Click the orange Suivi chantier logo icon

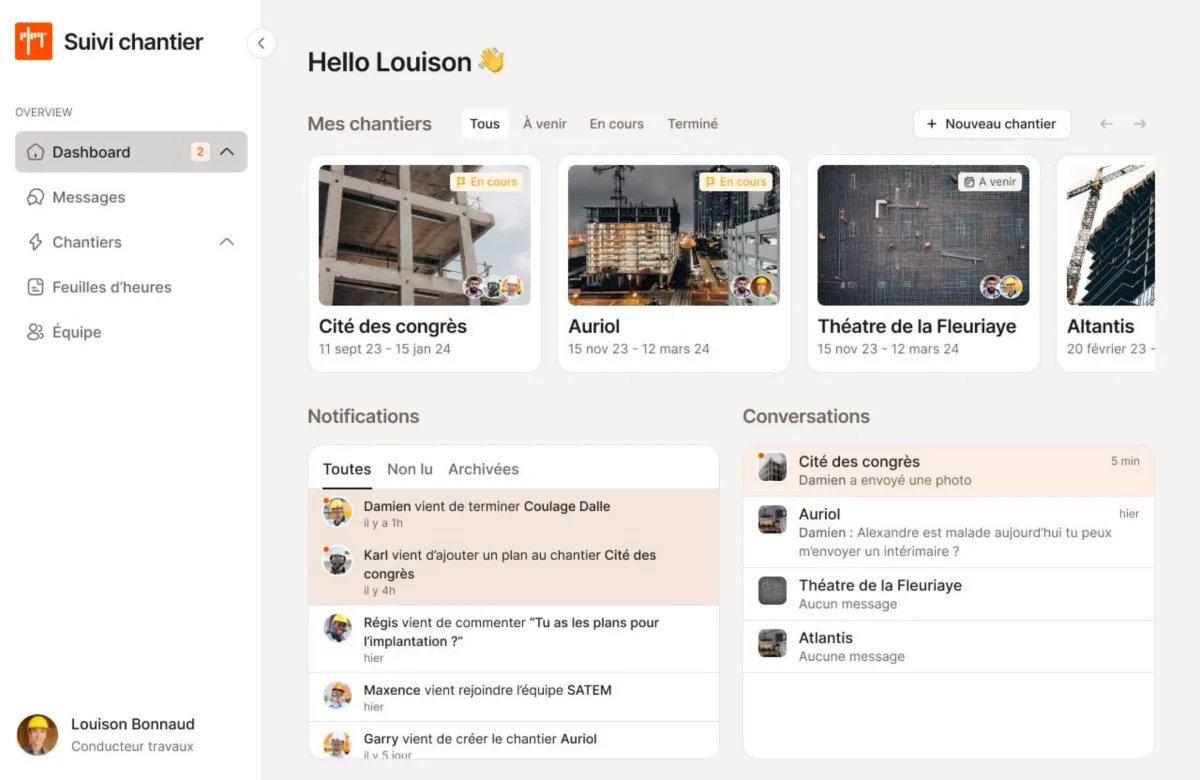click(33, 41)
